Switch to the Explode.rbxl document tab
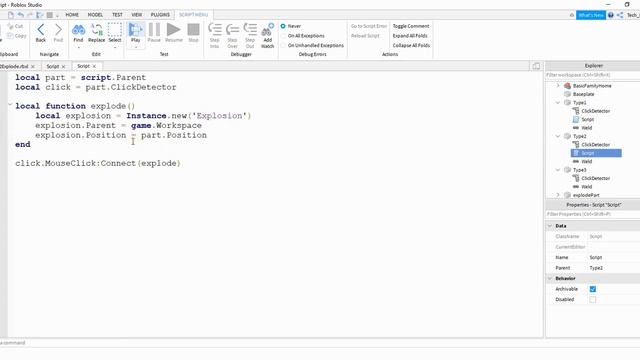This screenshot has height=360, width=640. (14, 66)
